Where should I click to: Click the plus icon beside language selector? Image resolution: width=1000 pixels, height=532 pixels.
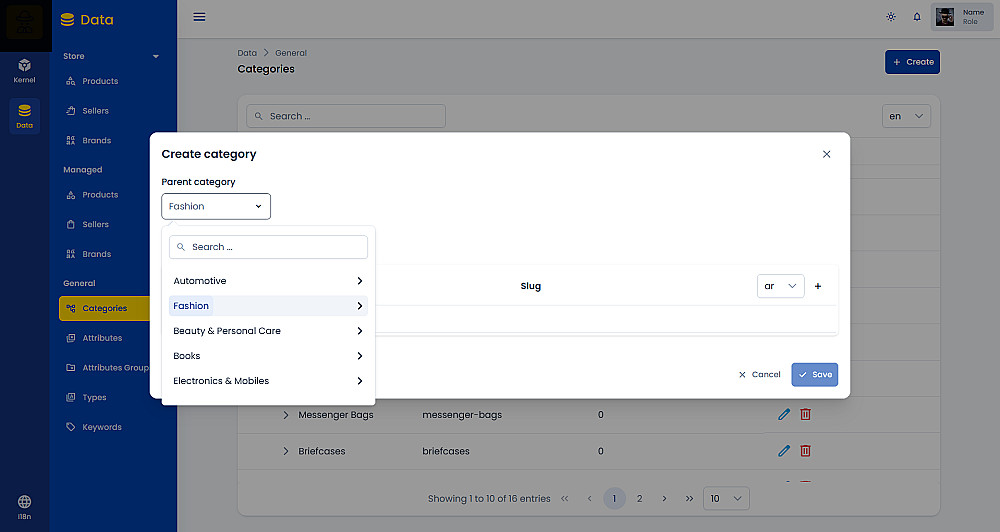(818, 286)
